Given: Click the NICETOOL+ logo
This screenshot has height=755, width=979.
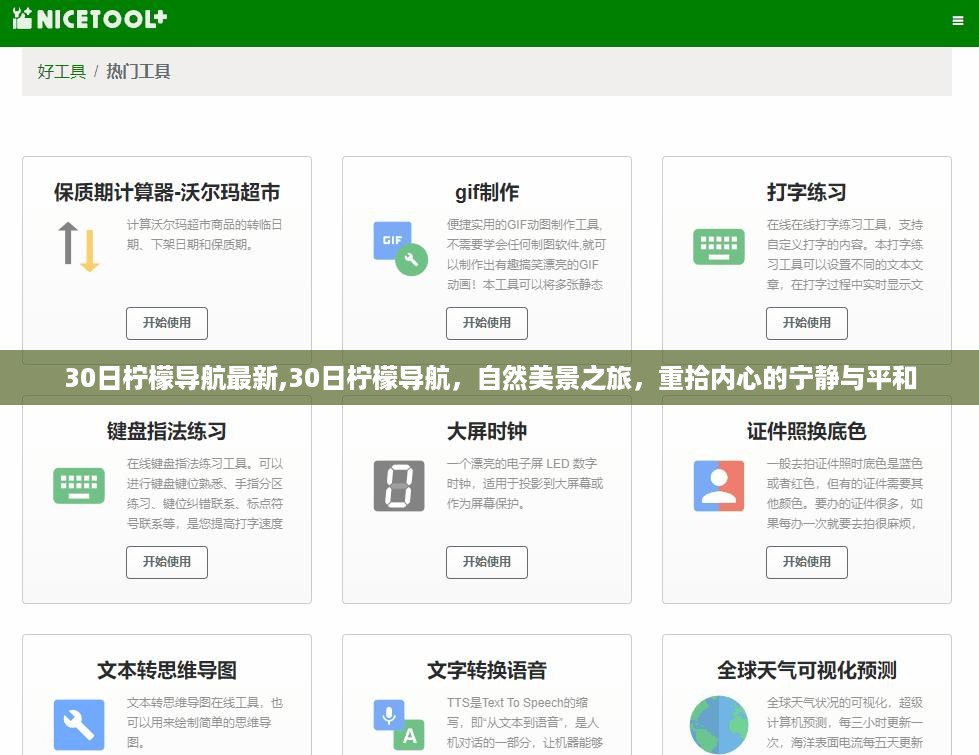Looking at the screenshot, I should pos(90,19).
